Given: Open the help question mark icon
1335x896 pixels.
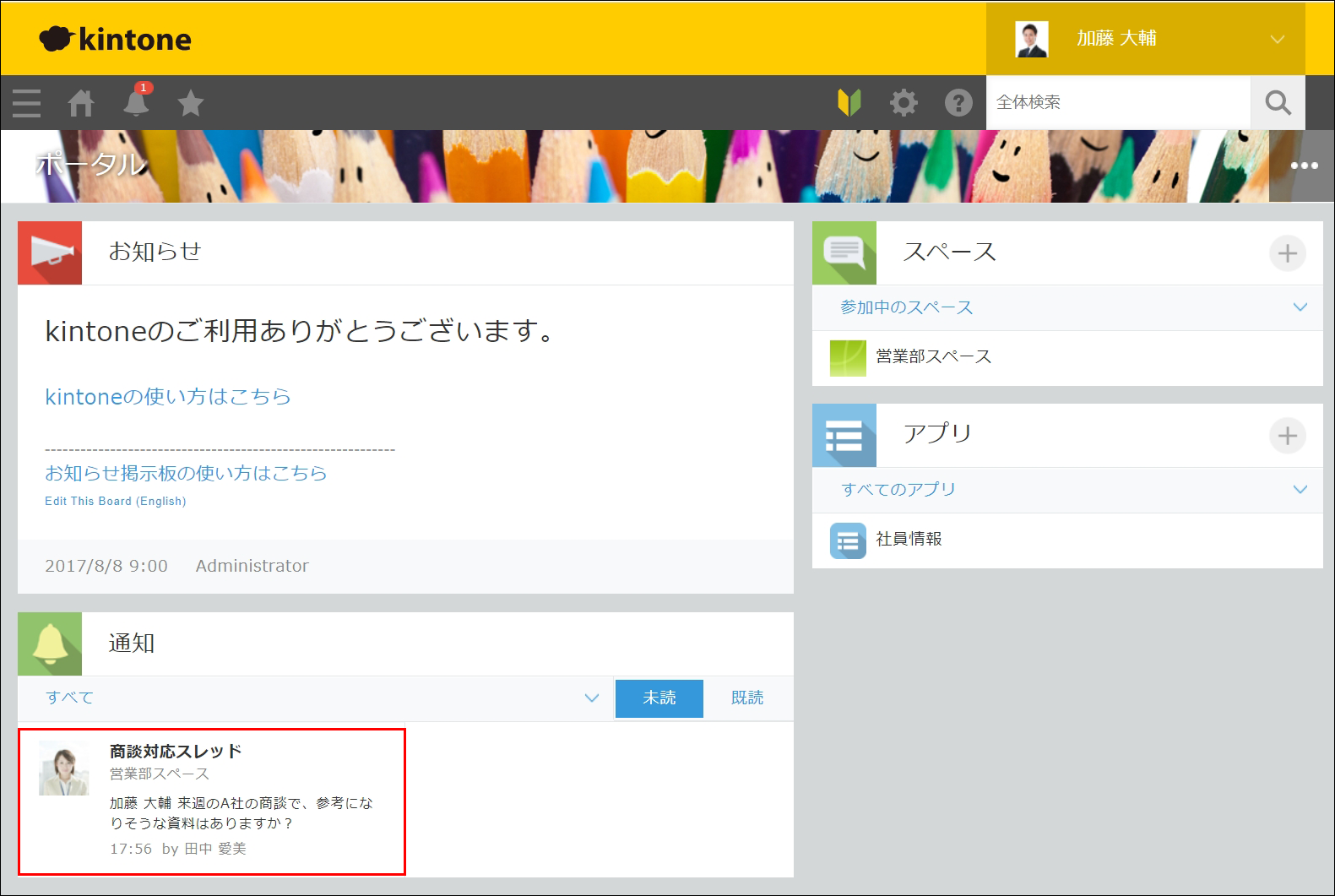Looking at the screenshot, I should click(x=958, y=103).
